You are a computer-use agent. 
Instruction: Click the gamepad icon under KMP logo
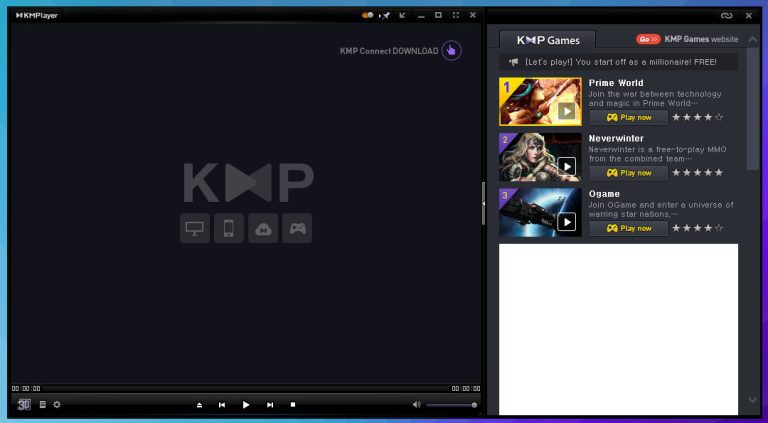(x=297, y=228)
